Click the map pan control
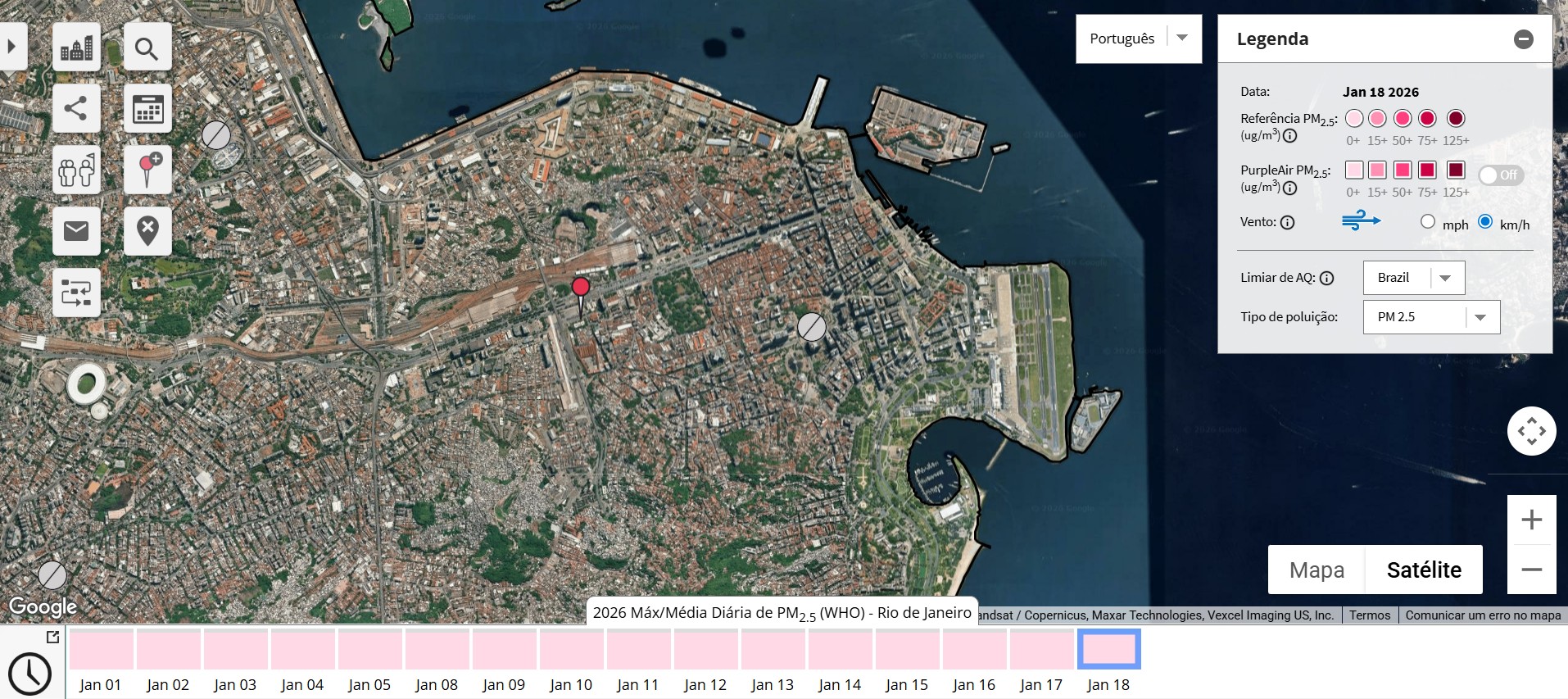The height and width of the screenshot is (699, 1568). [1532, 431]
